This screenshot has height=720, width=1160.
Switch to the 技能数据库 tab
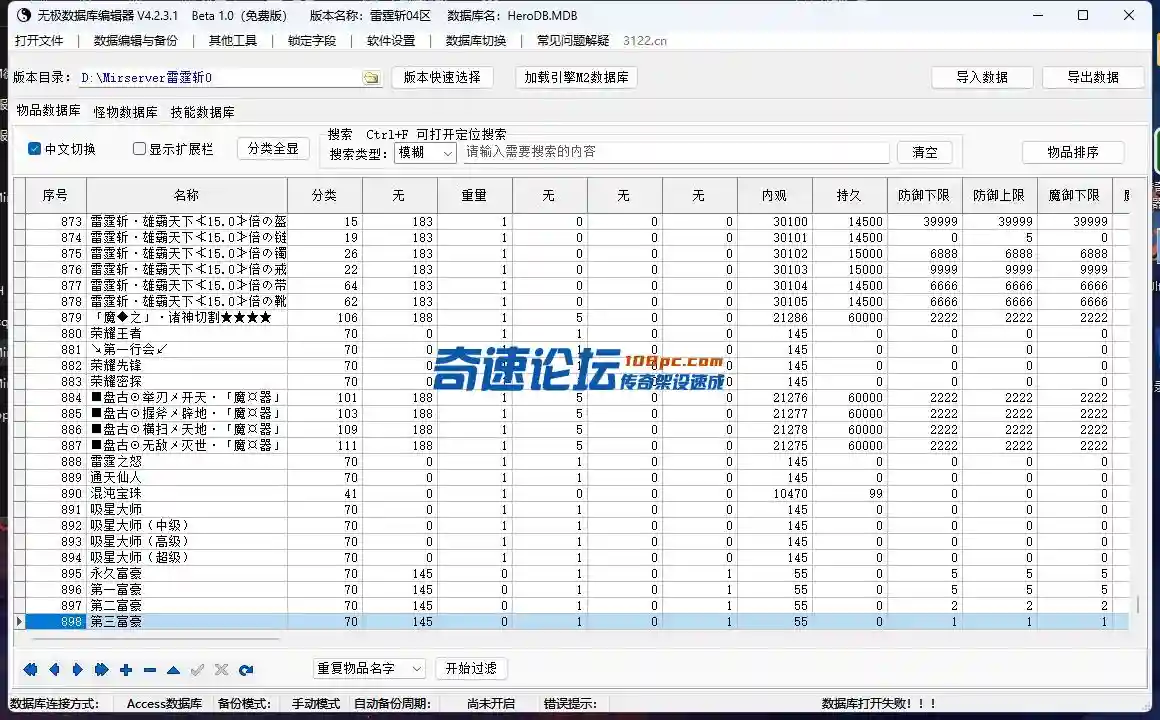pyautogui.click(x=202, y=112)
